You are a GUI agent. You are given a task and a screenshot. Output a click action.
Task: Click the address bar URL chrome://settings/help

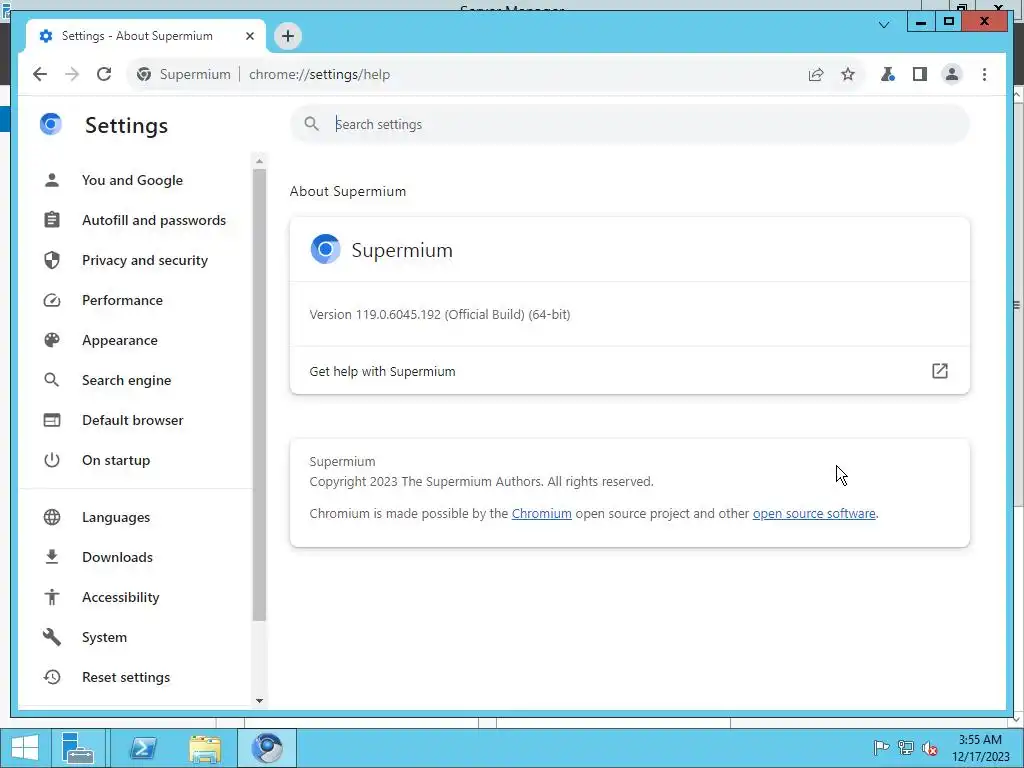click(319, 74)
